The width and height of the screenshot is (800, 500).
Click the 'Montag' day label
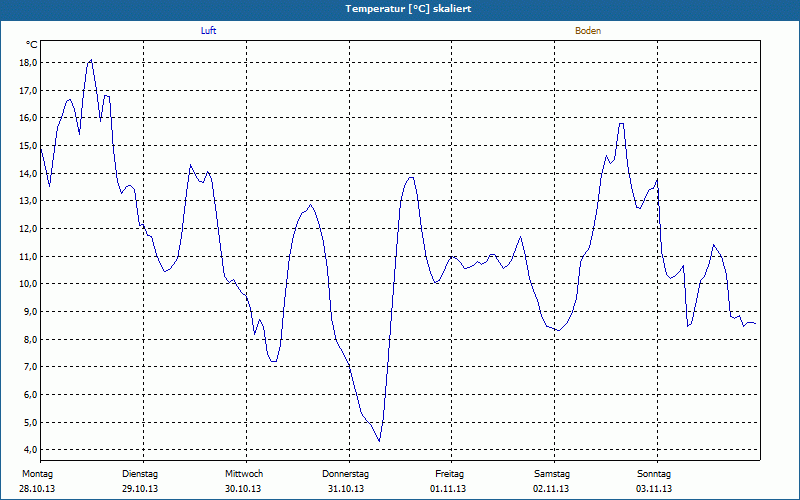click(x=37, y=474)
